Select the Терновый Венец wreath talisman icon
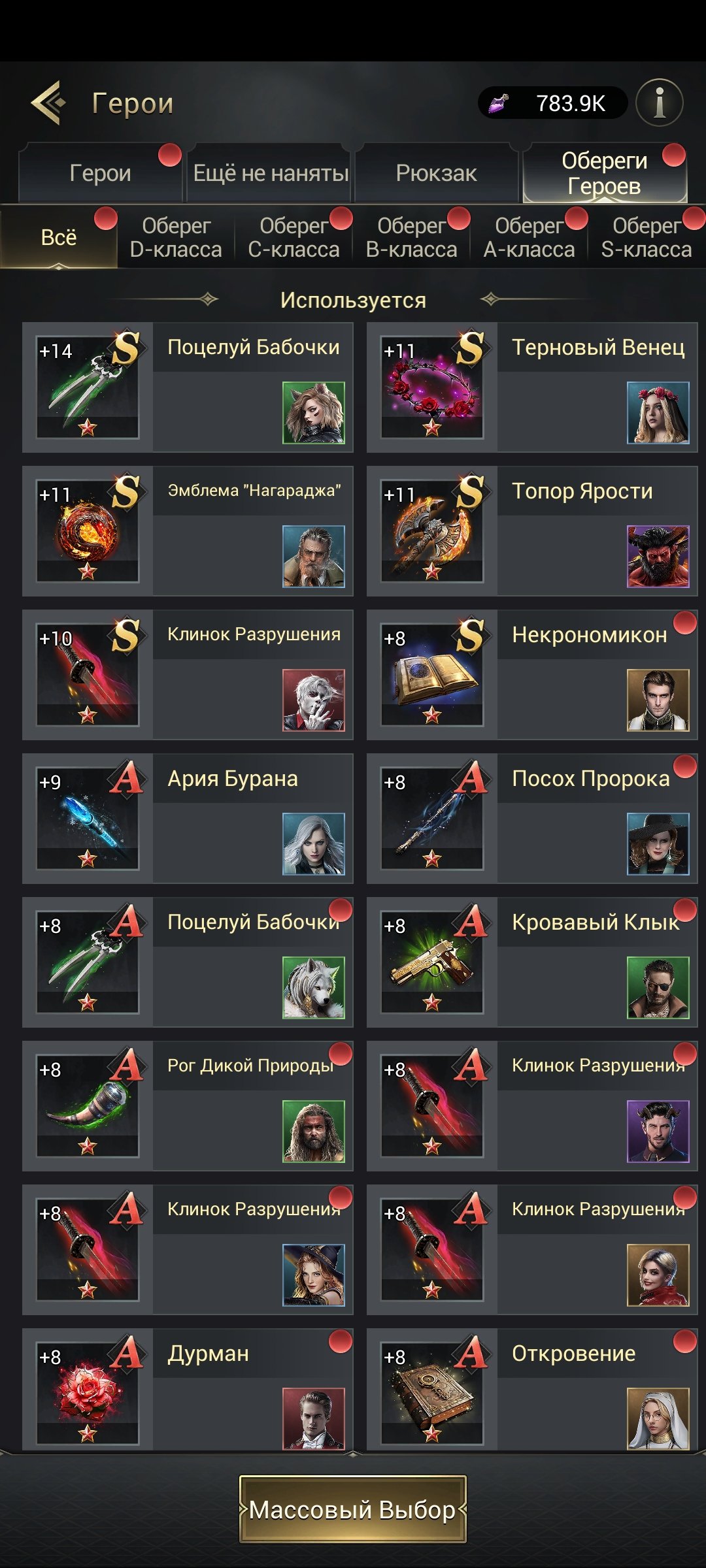The width and height of the screenshot is (706, 1568). pos(431,387)
